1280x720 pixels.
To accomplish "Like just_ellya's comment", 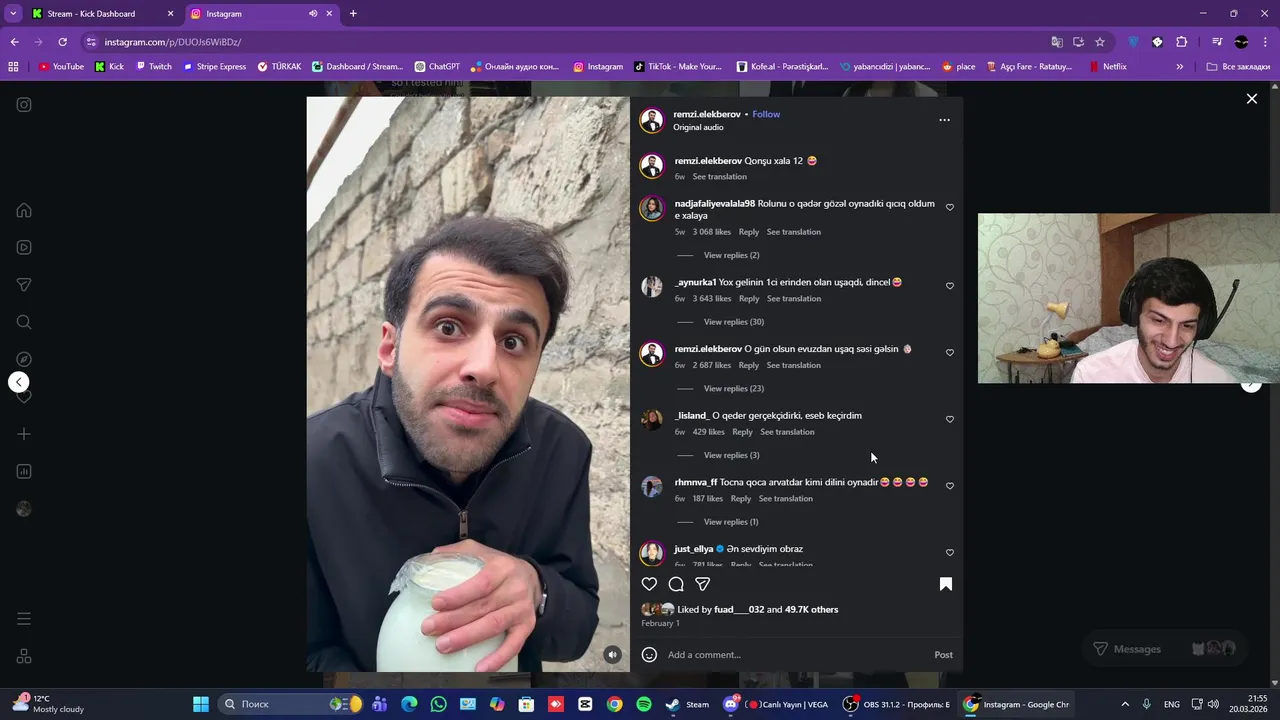I will 950,553.
